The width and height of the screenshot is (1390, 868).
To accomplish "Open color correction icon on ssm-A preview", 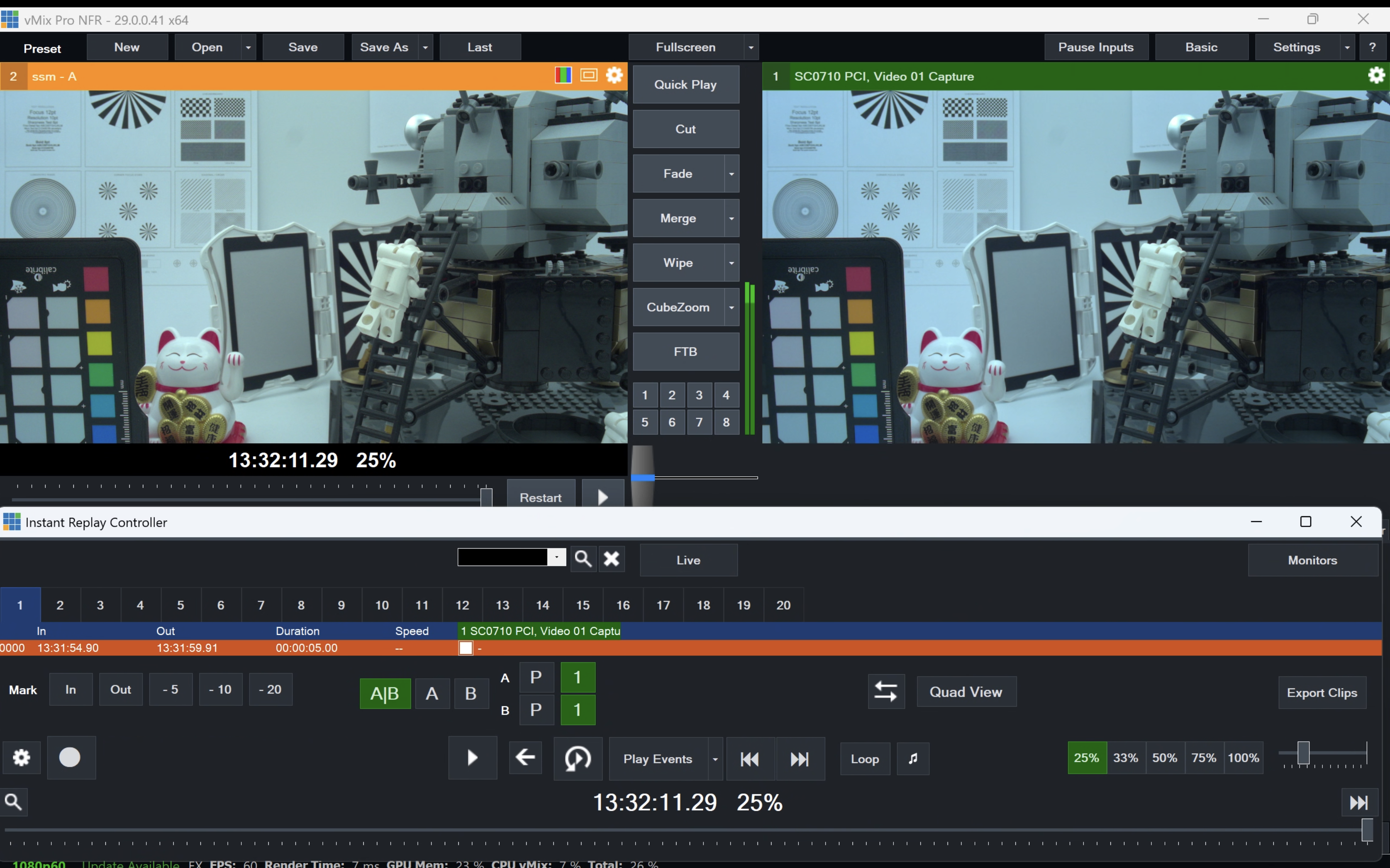I will pyautogui.click(x=563, y=75).
